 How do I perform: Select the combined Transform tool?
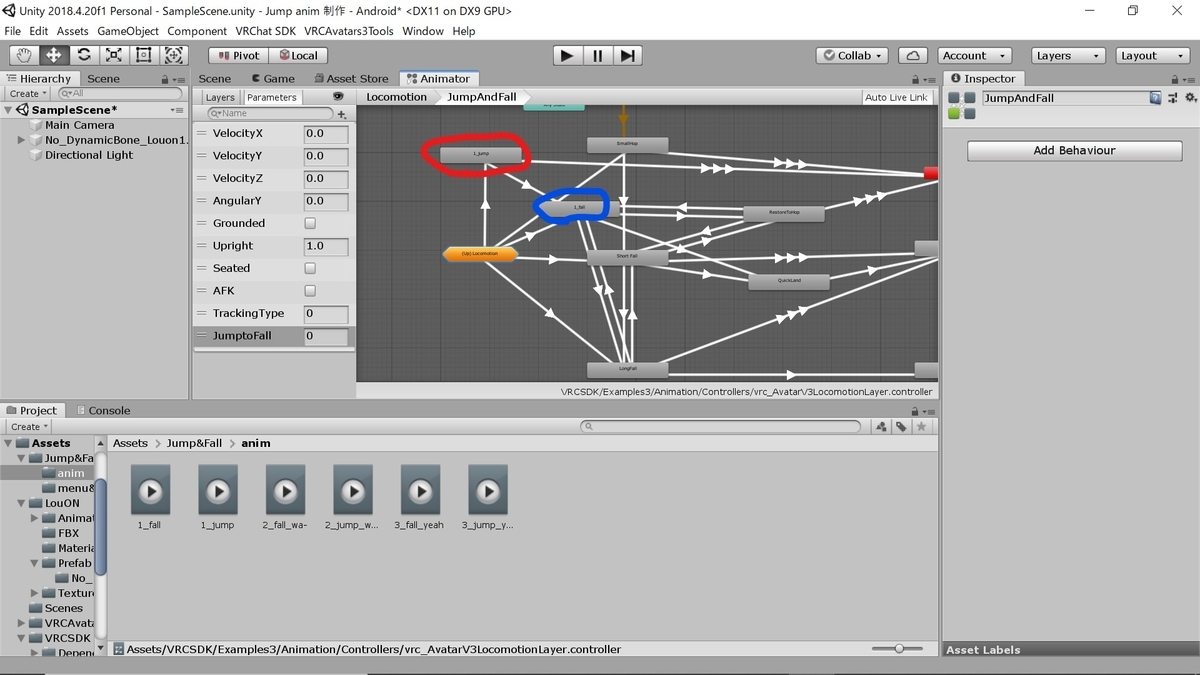[173, 56]
